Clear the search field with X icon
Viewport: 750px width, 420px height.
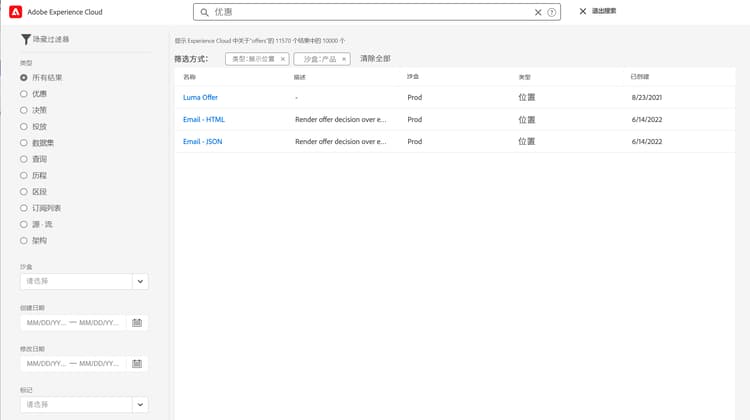coord(538,12)
